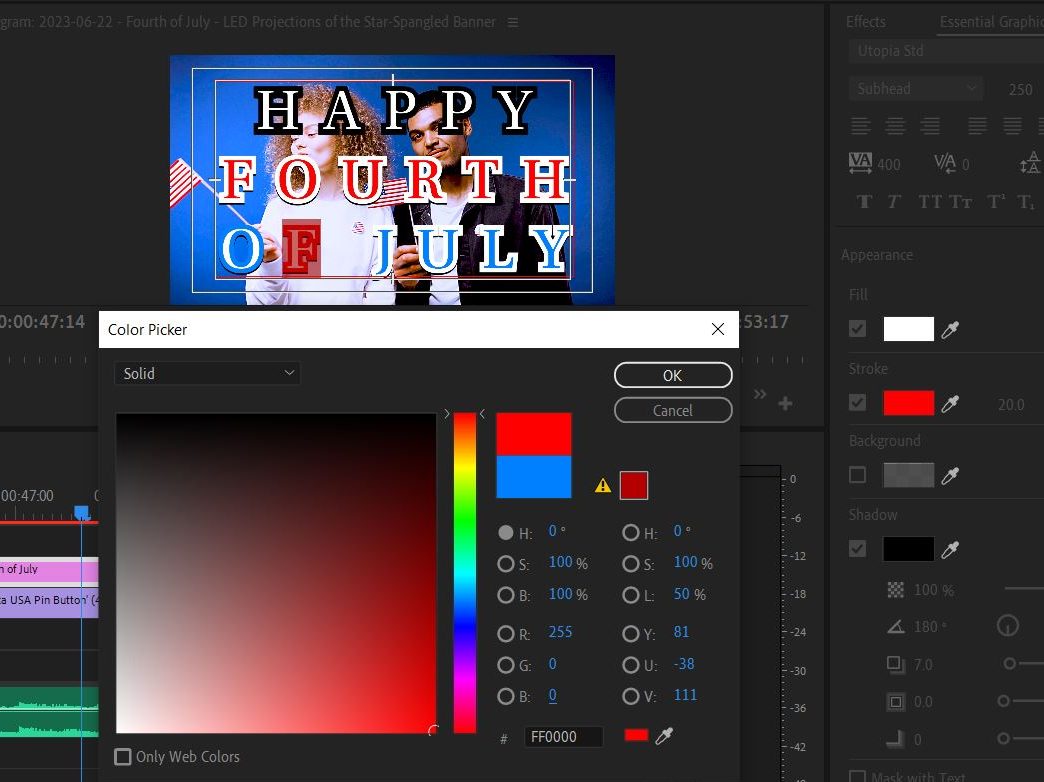Viewport: 1044px width, 782px height.
Task: Click the gray Background color swatch
Action: 908,475
